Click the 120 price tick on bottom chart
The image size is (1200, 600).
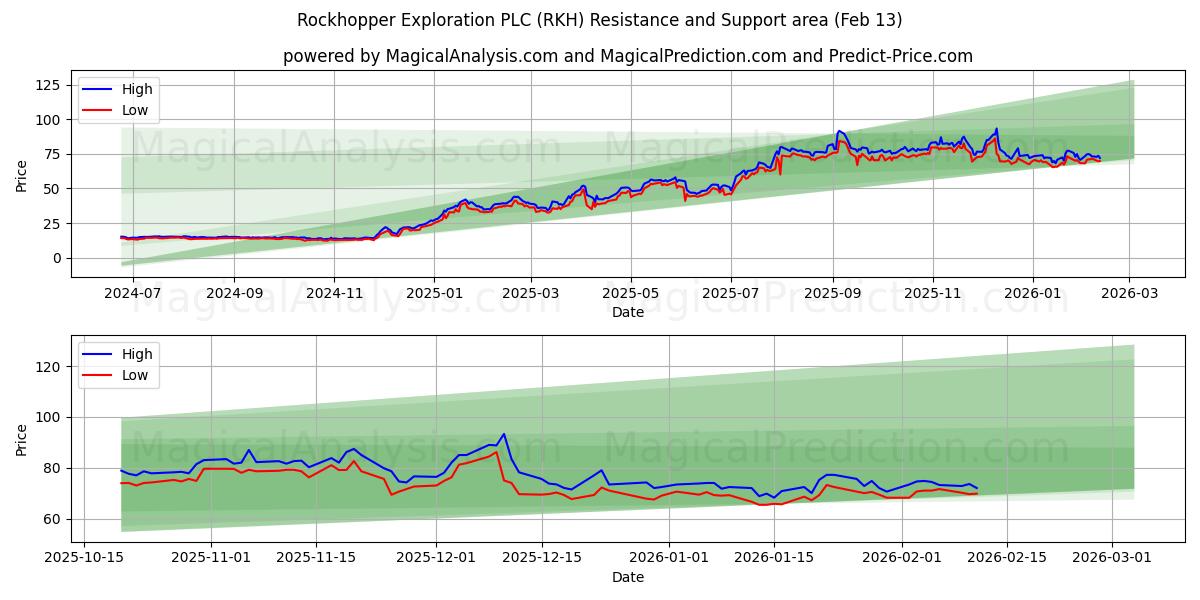point(50,367)
